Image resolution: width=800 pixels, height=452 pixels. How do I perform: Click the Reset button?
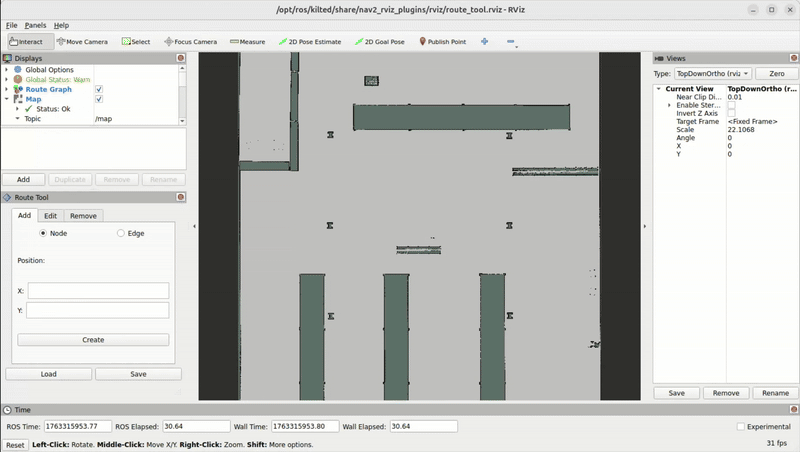pos(15,445)
